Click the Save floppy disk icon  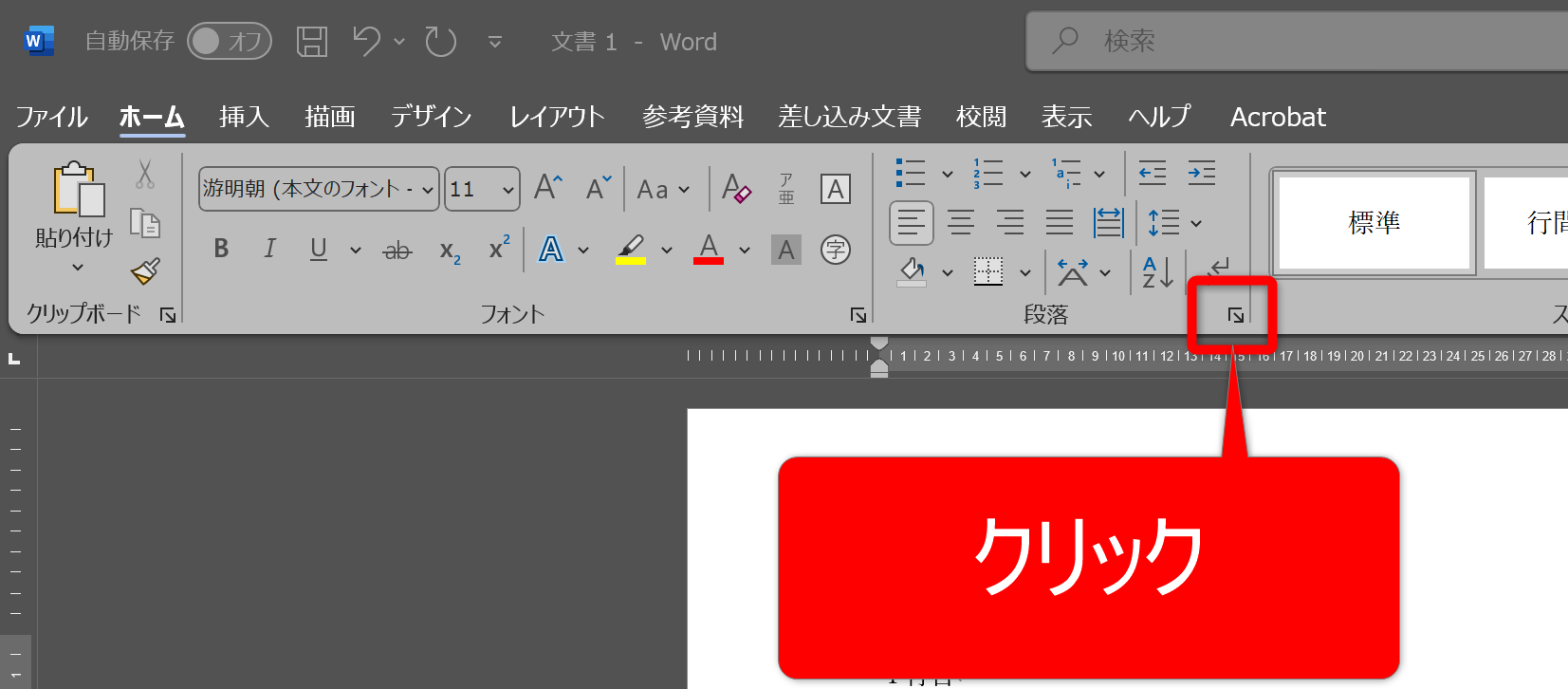311,42
